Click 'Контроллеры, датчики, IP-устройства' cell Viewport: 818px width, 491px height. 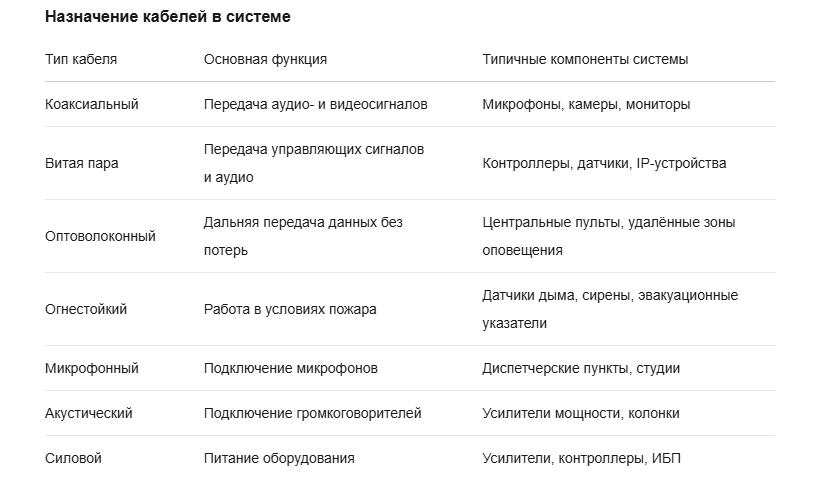(604, 163)
